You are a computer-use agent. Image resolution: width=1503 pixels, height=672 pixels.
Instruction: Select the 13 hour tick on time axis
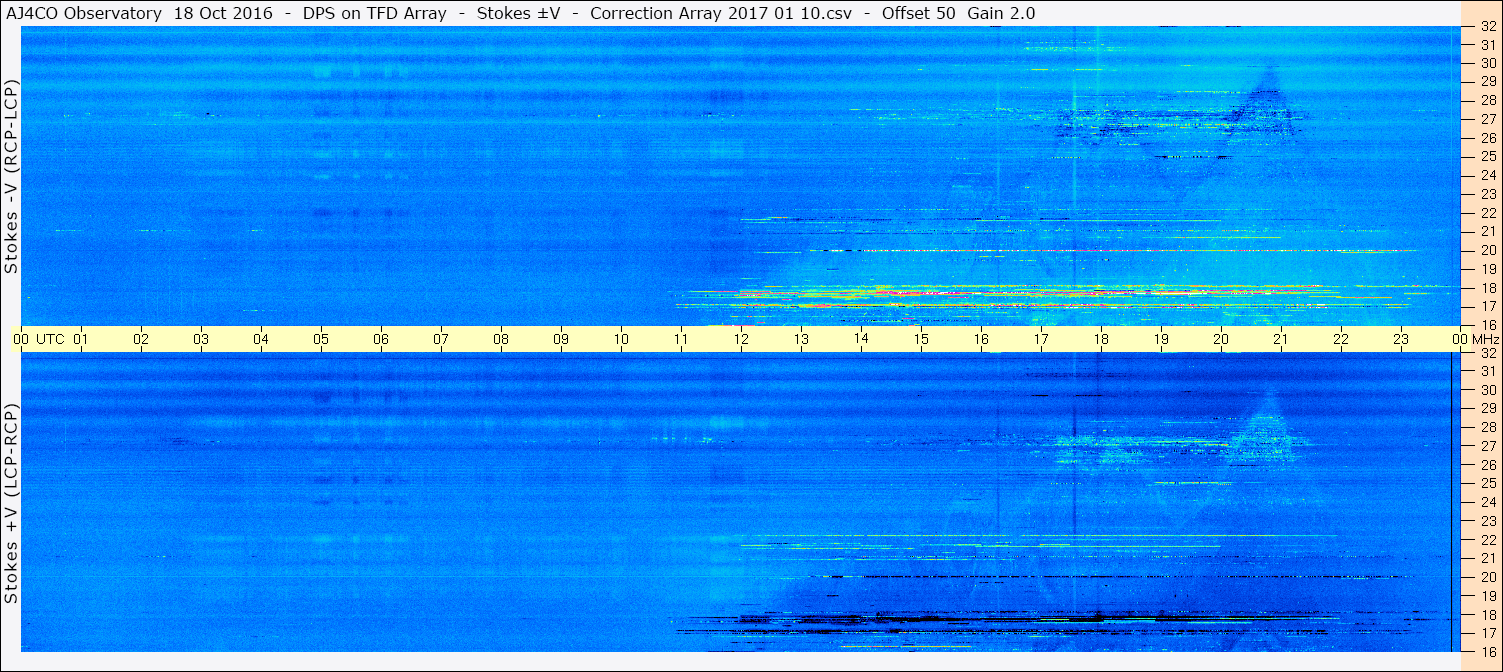[801, 339]
